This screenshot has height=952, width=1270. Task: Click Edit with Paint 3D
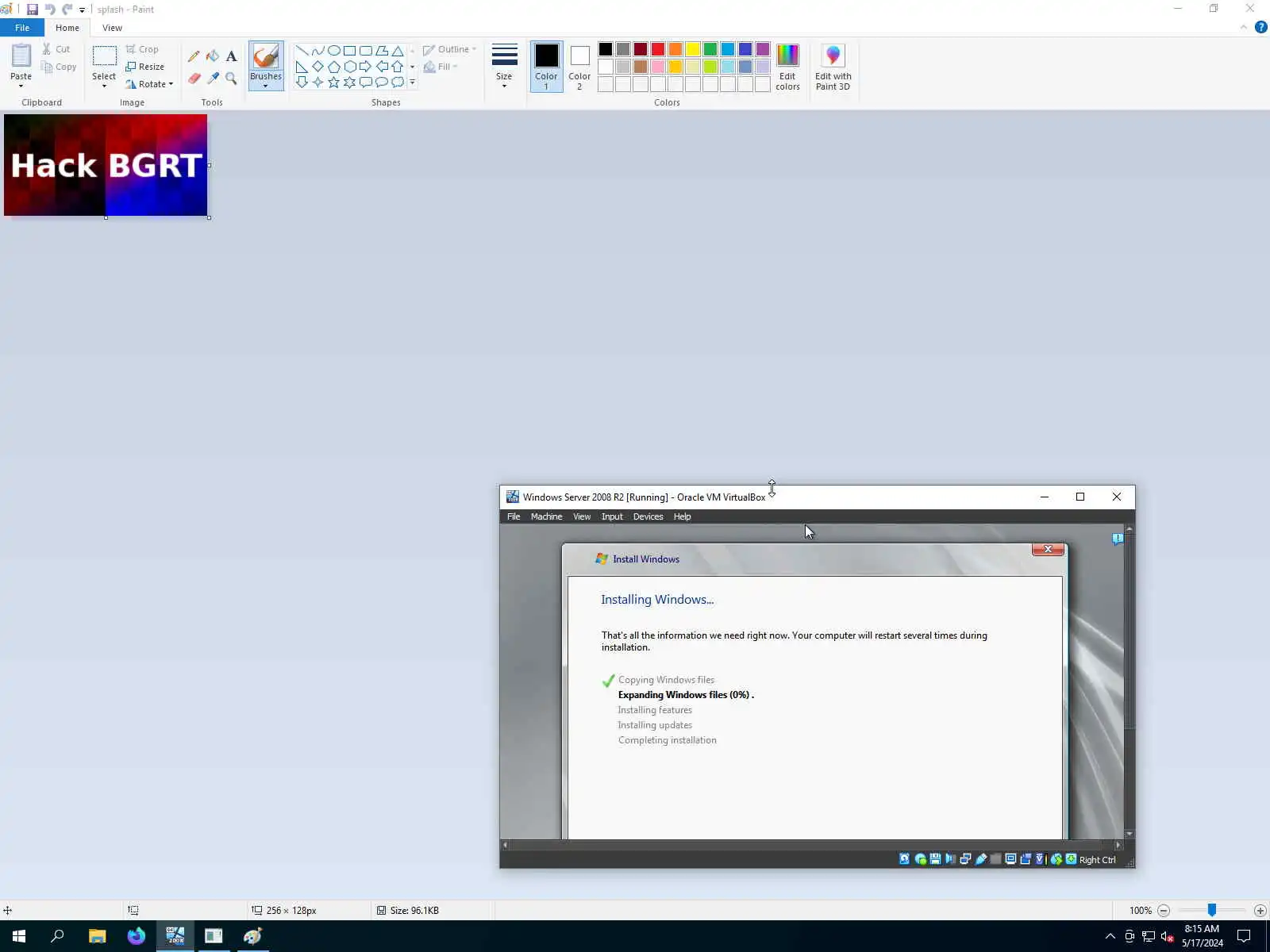point(833,67)
